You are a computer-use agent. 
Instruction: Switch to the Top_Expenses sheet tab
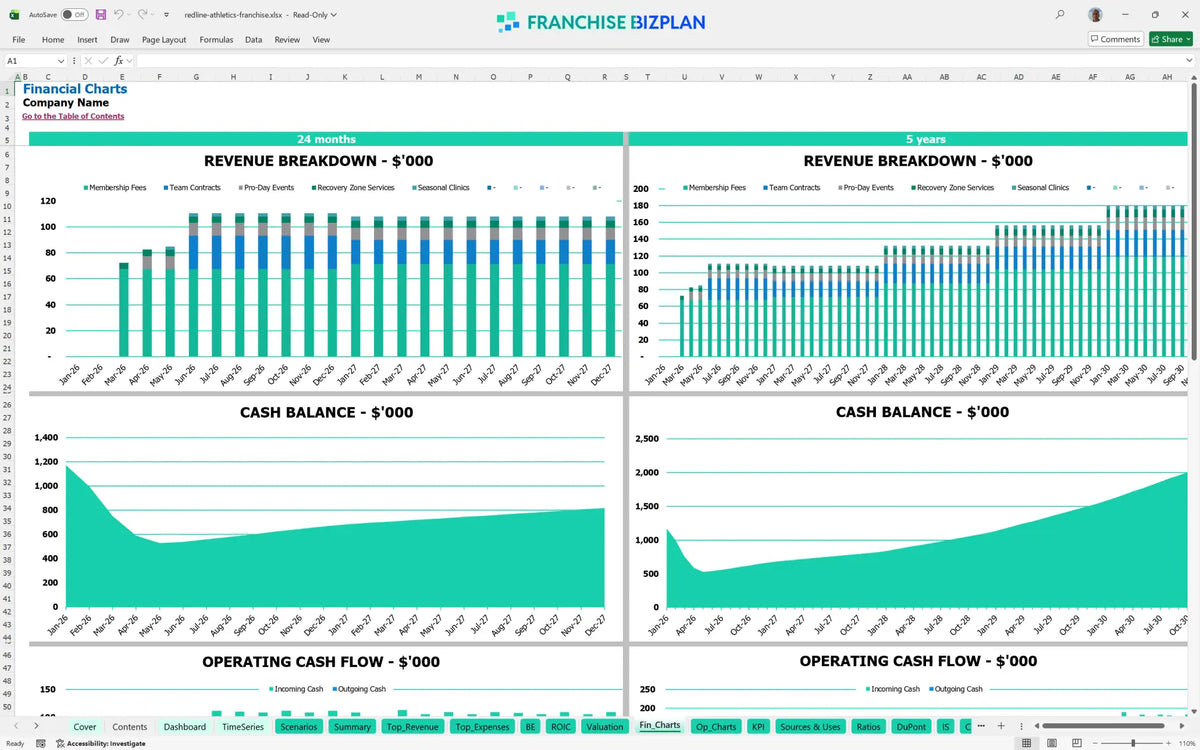[482, 726]
